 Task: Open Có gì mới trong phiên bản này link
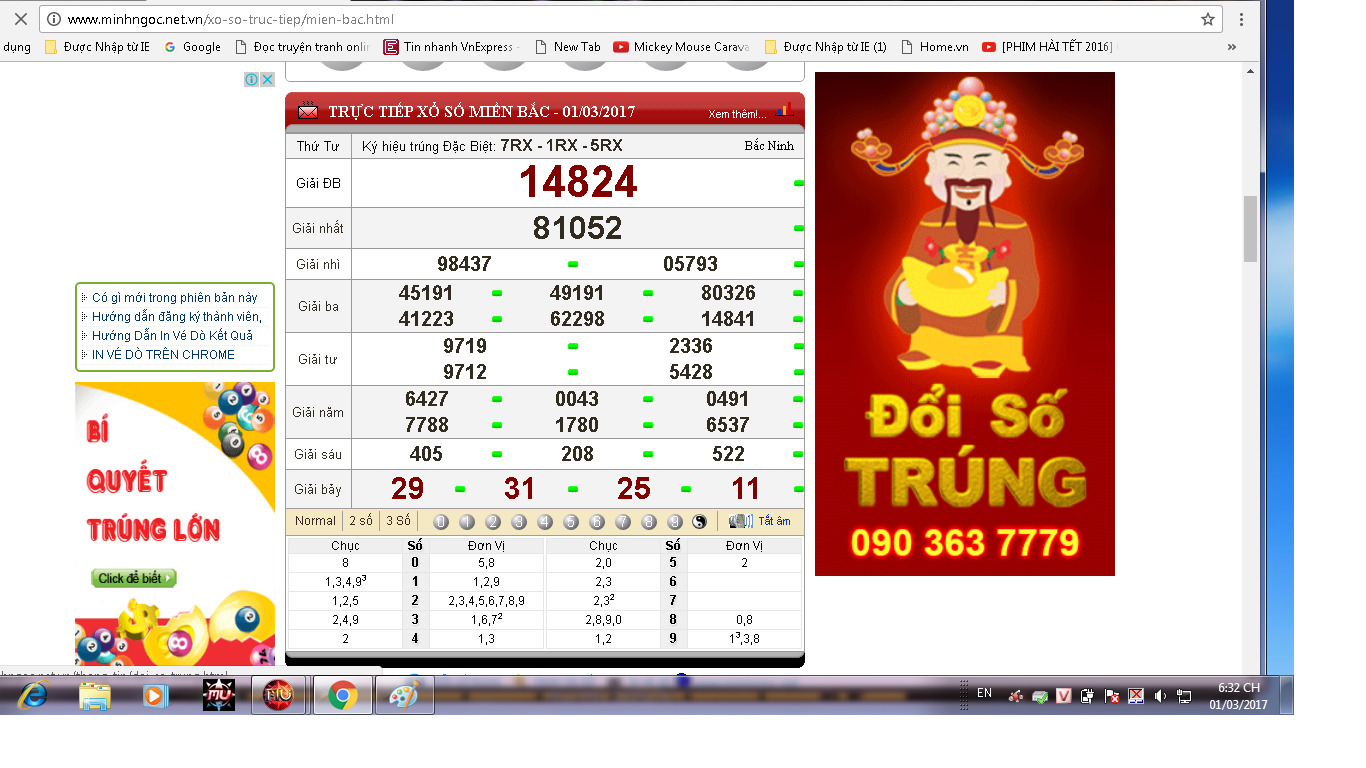pos(175,298)
